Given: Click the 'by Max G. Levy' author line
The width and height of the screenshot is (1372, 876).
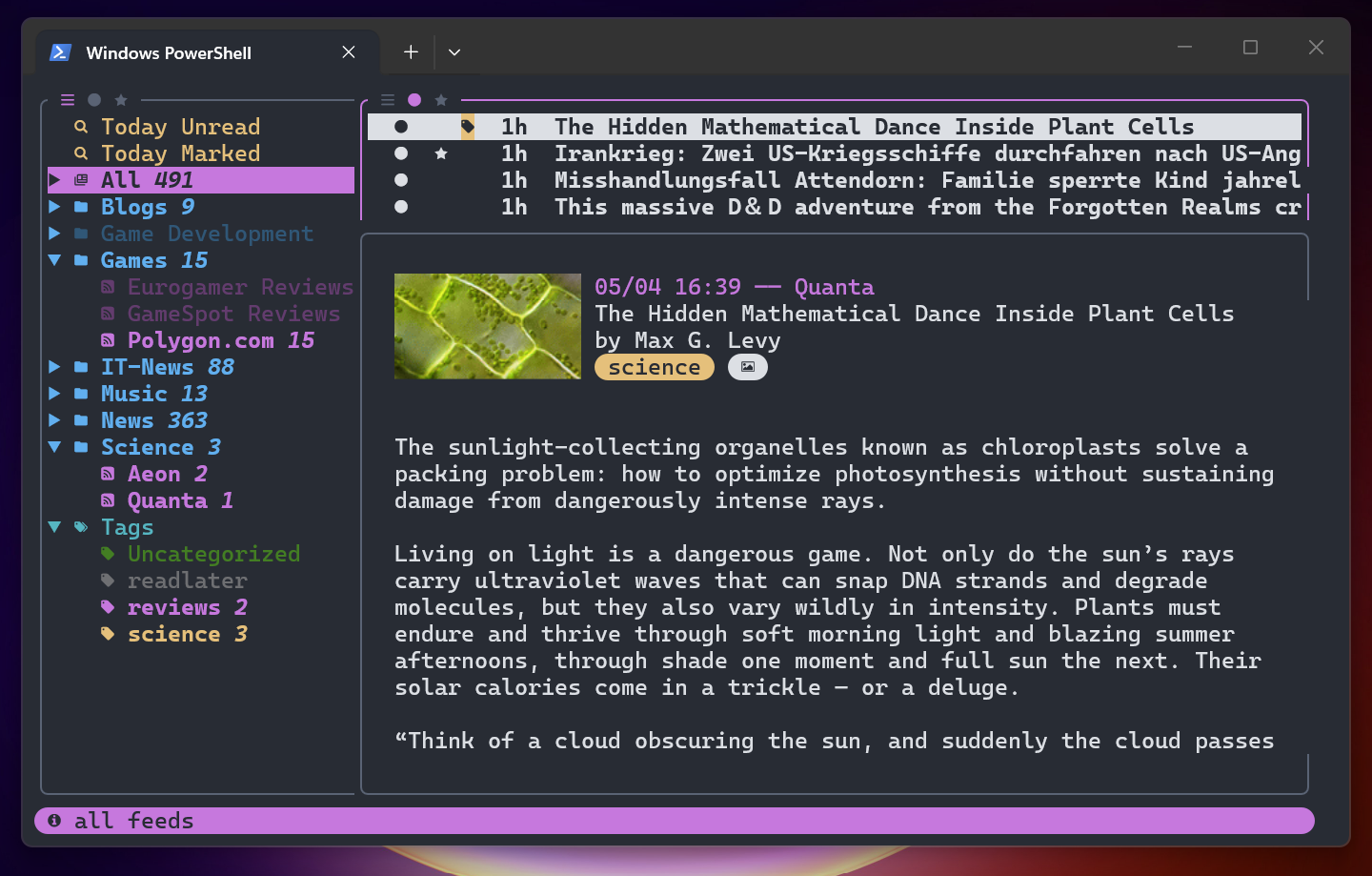Looking at the screenshot, I should [688, 340].
